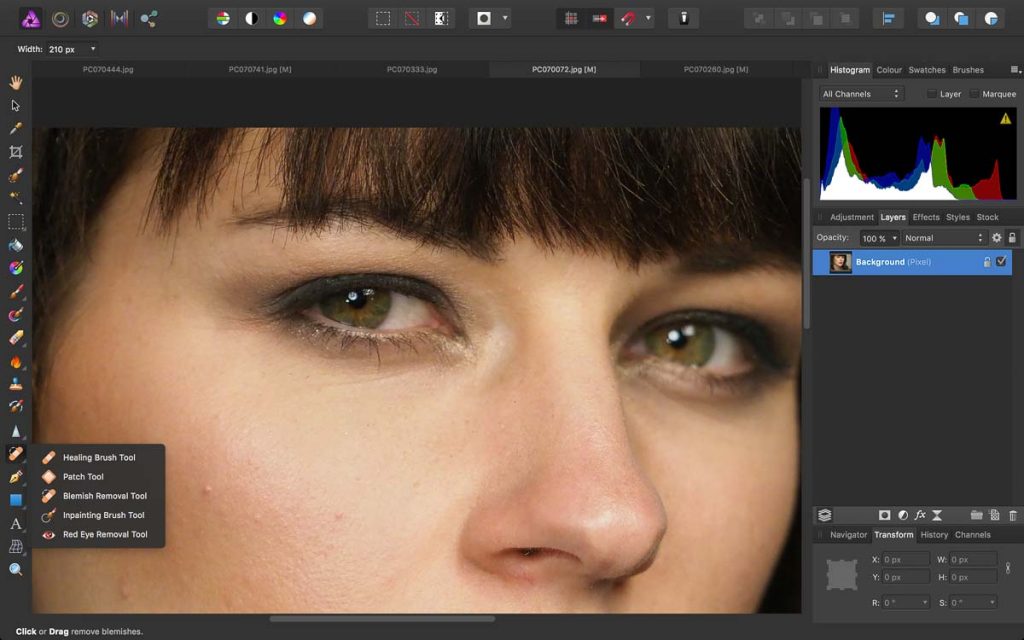Pick the Inpainting Brush Tool
Viewport: 1024px width, 640px height.
pyautogui.click(x=103, y=515)
